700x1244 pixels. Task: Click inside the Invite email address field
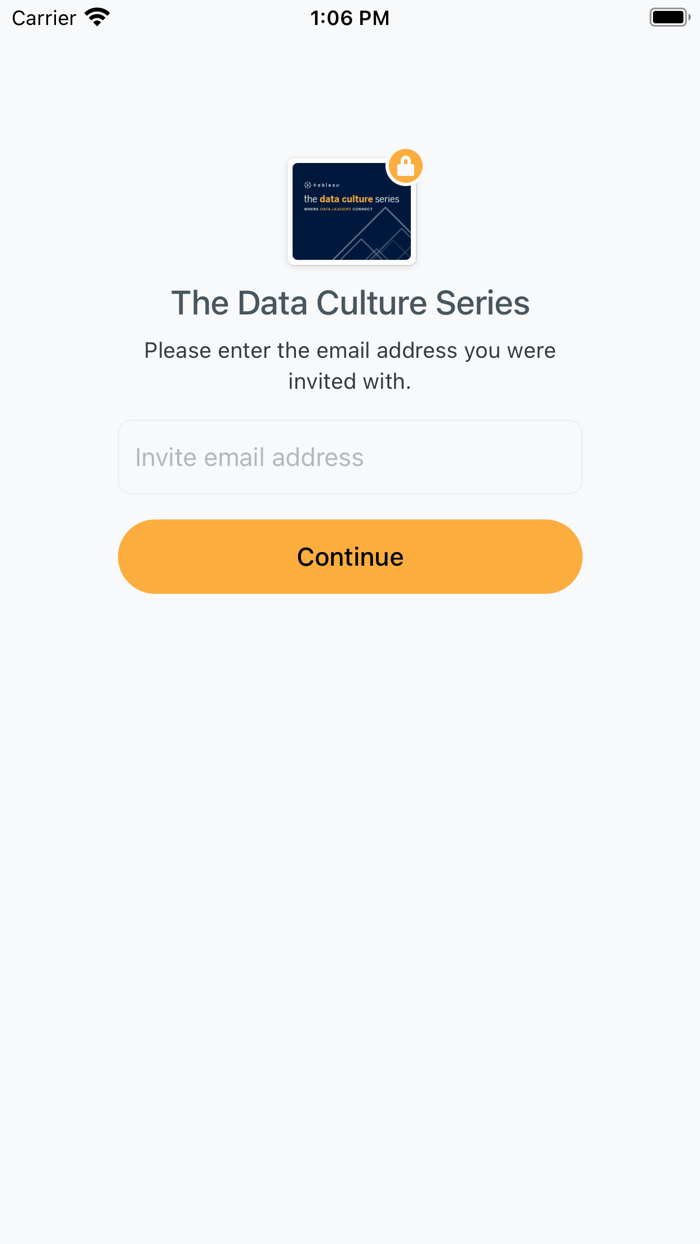350,457
